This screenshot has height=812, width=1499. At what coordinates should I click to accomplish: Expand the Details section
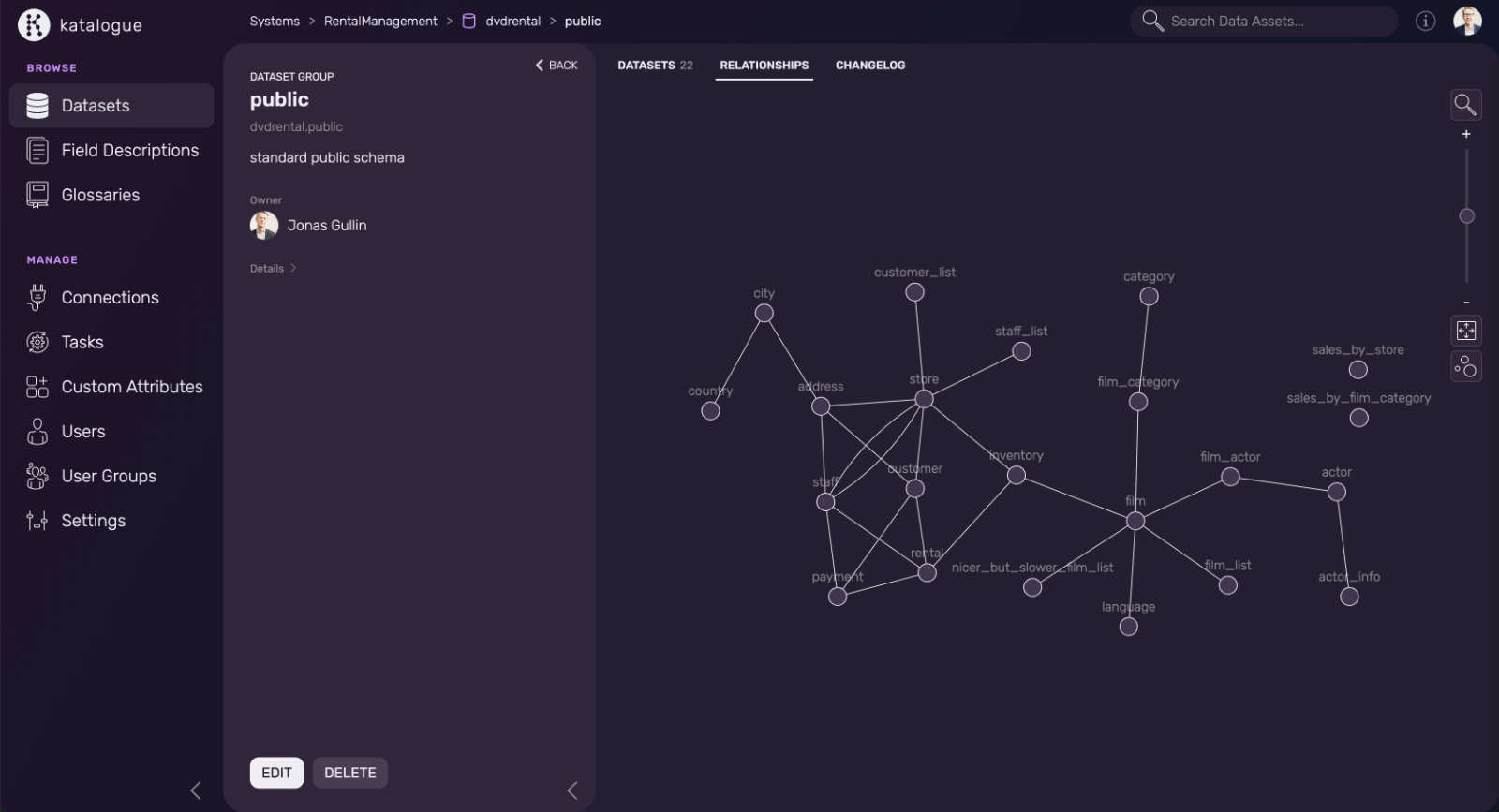coord(273,269)
